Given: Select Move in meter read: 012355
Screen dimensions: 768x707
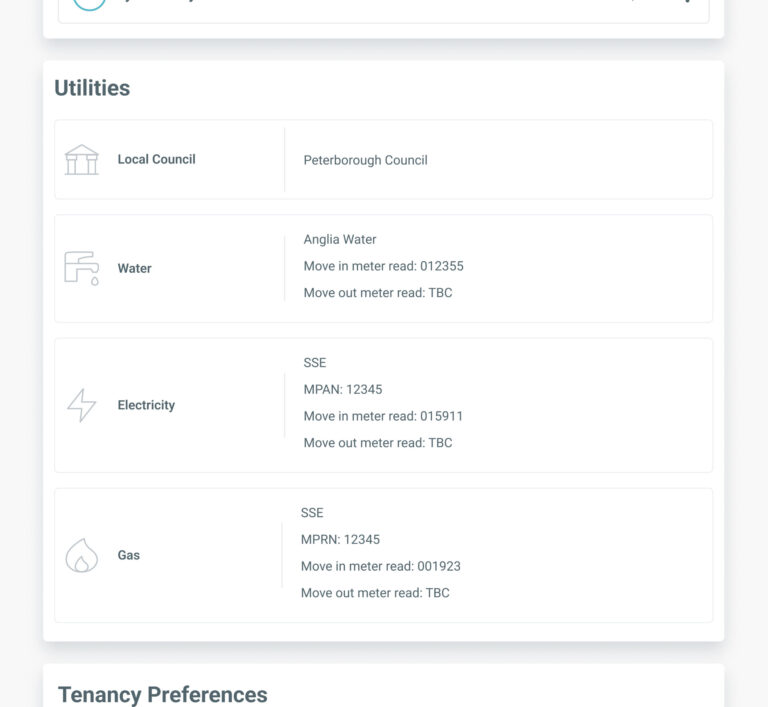Looking at the screenshot, I should pos(384,266).
